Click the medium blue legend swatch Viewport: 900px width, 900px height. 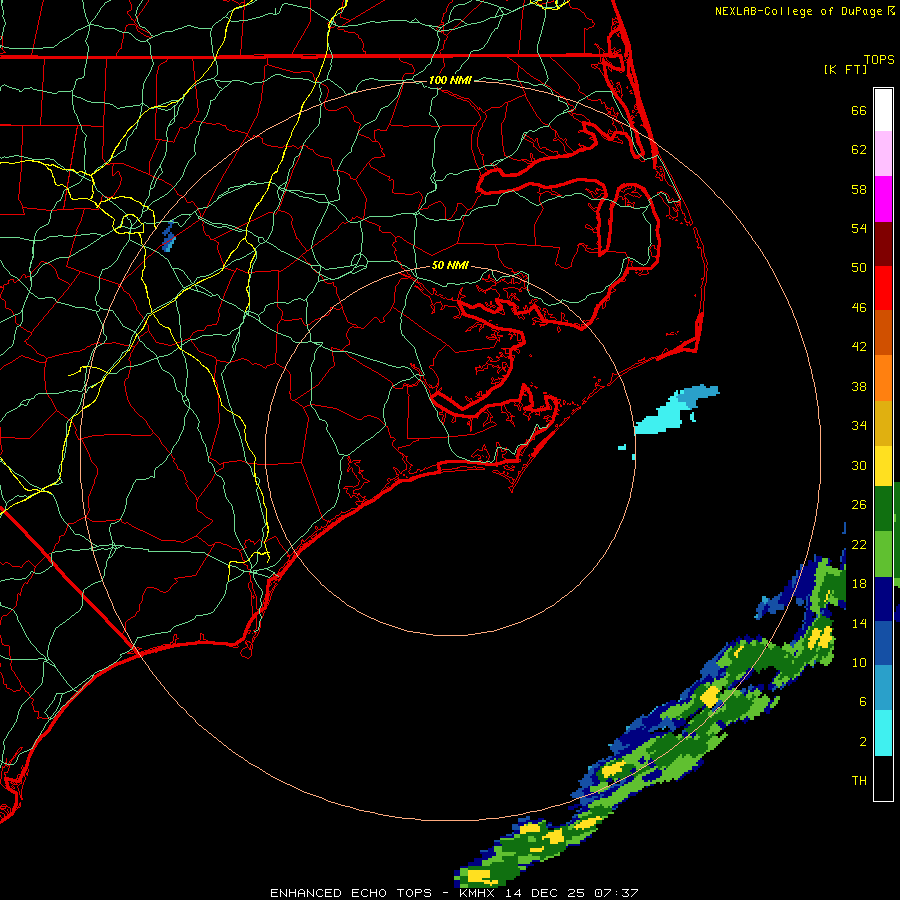tap(883, 643)
